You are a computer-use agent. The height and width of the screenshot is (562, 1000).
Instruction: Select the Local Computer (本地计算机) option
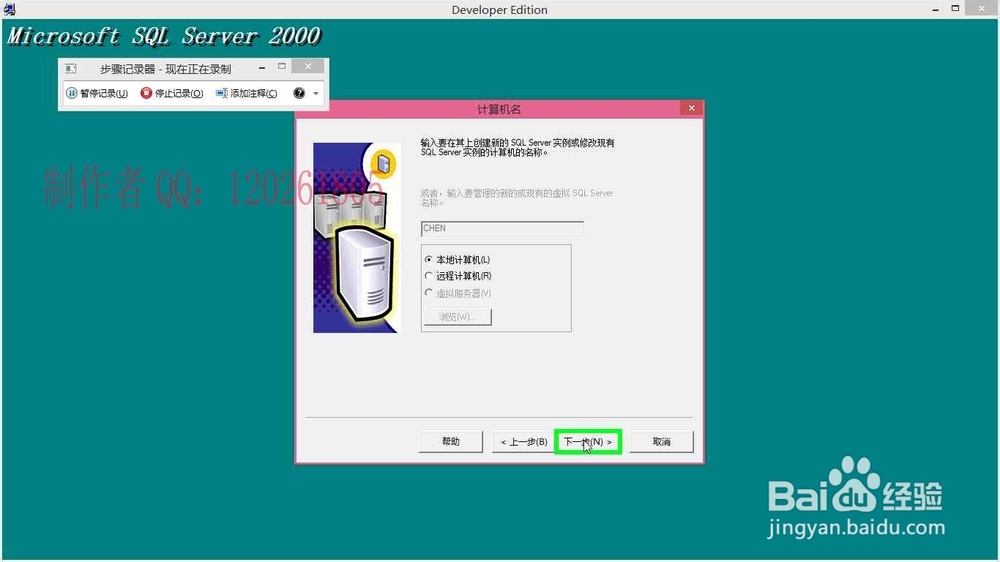[457, 260]
